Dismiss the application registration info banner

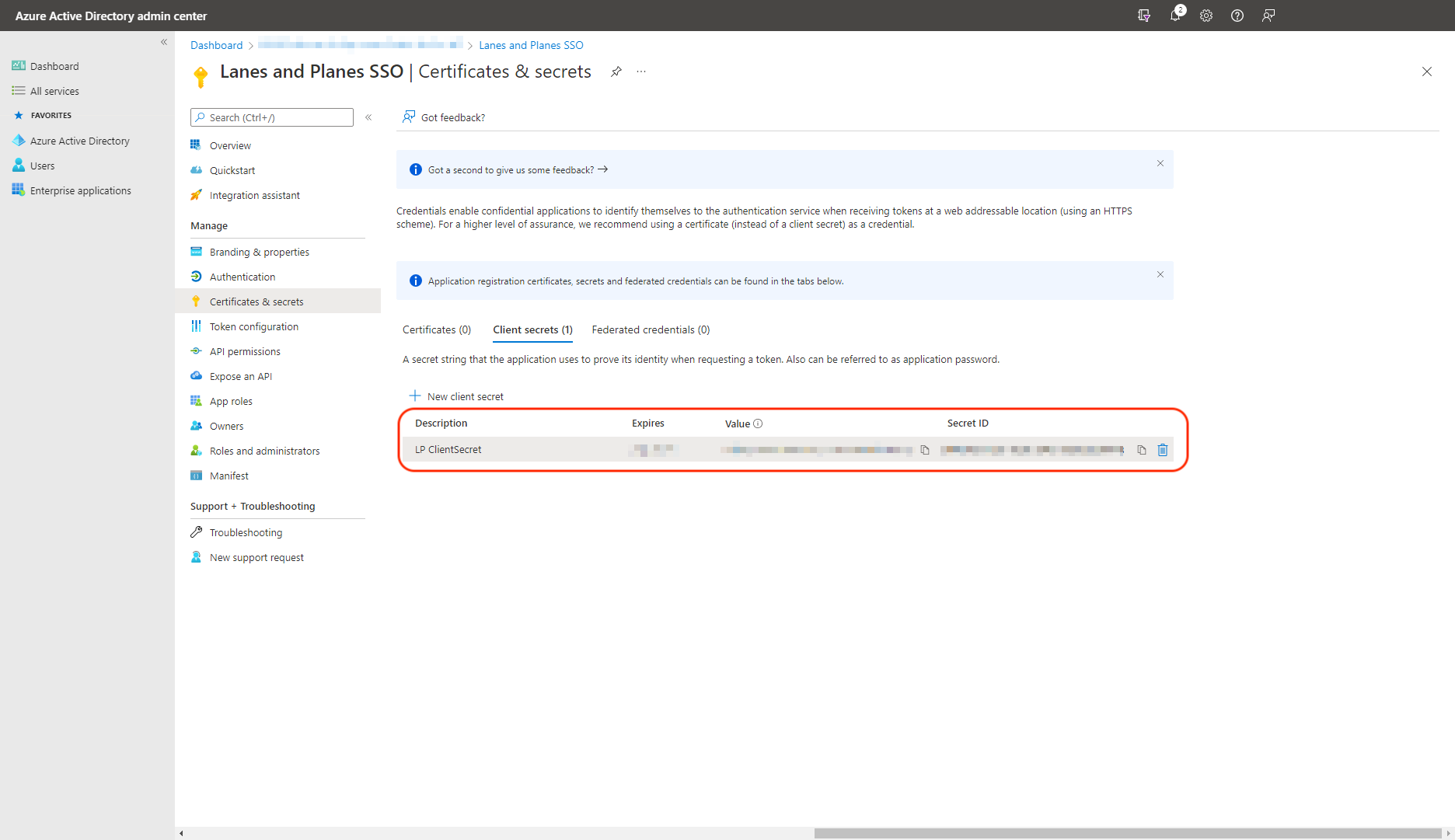click(x=1160, y=274)
